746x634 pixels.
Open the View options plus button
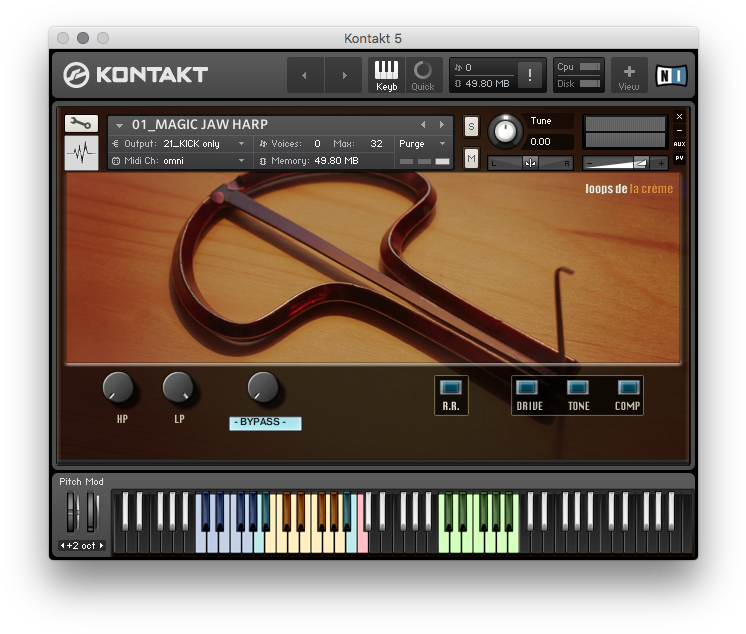click(x=629, y=75)
